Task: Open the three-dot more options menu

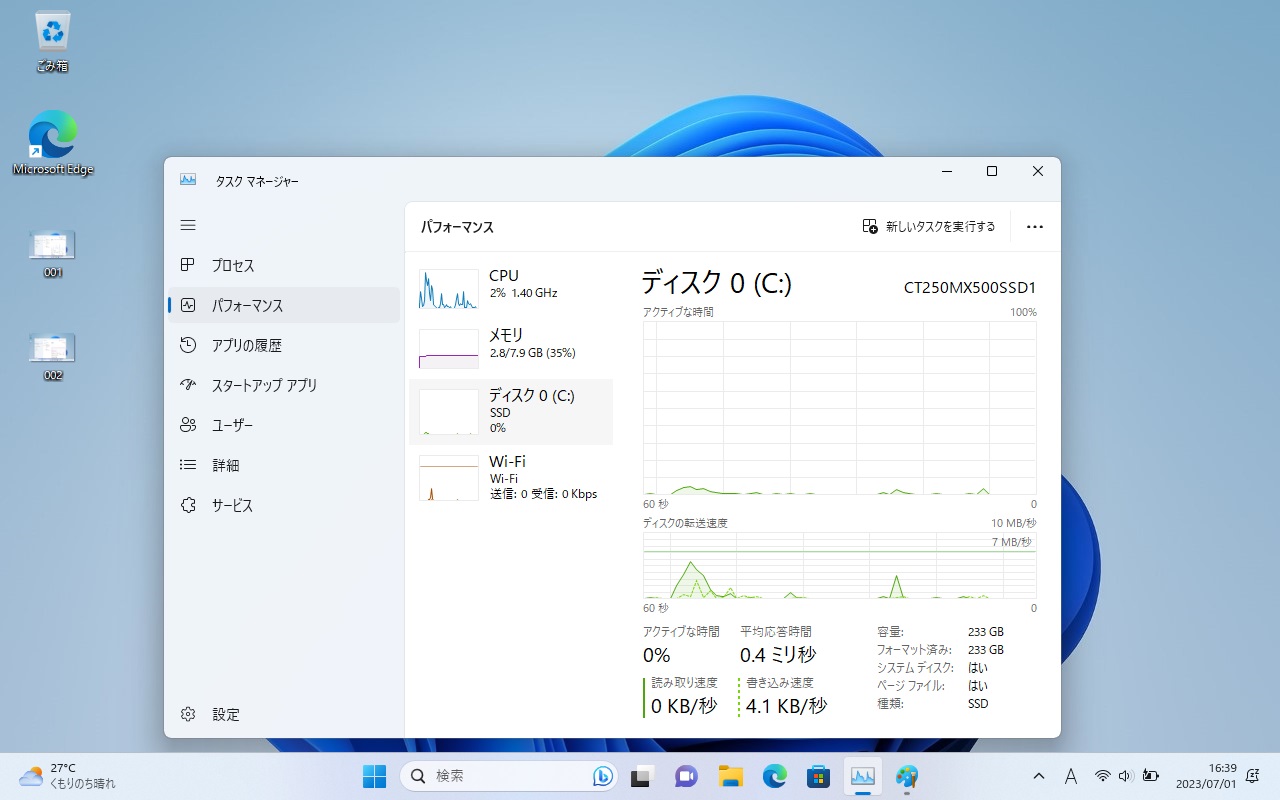Action: pos(1035,227)
